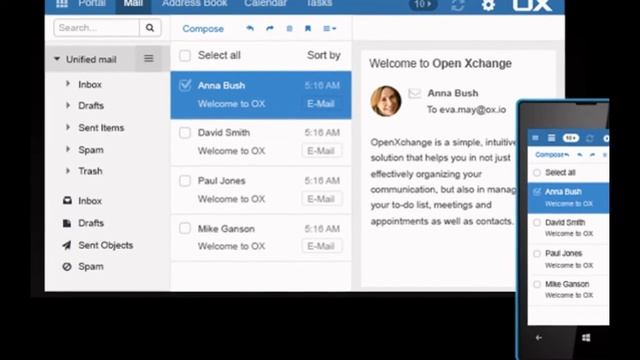The width and height of the screenshot is (640, 360).
Task: Expand the Sent Items folder
Action: point(68,127)
